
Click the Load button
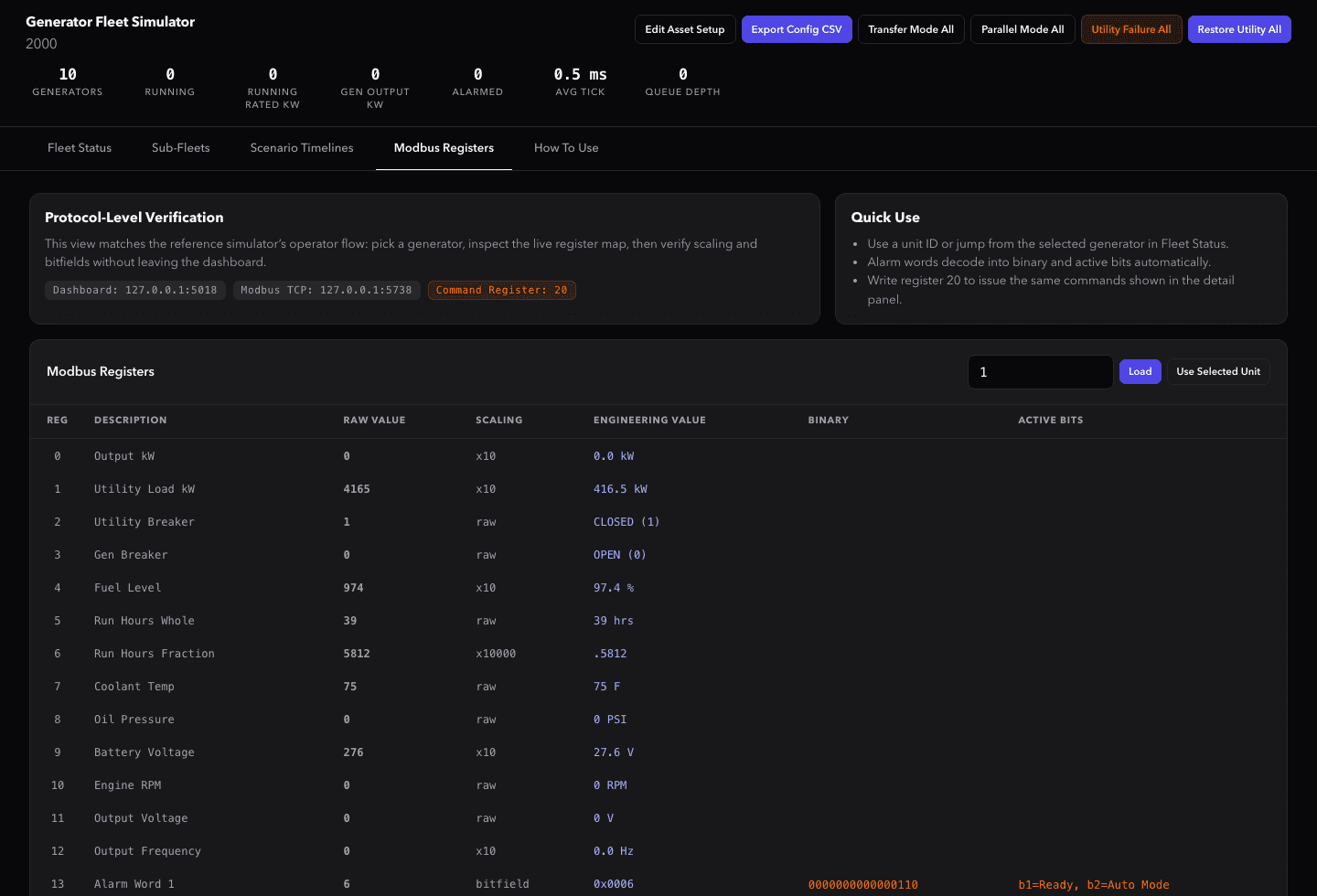pos(1140,371)
